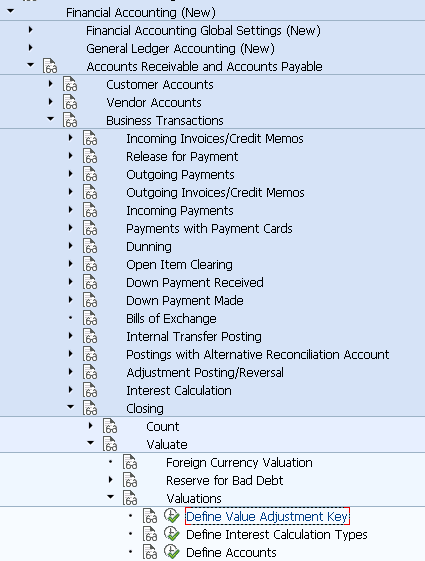Click execute icon beside Define Accounts

171,552
